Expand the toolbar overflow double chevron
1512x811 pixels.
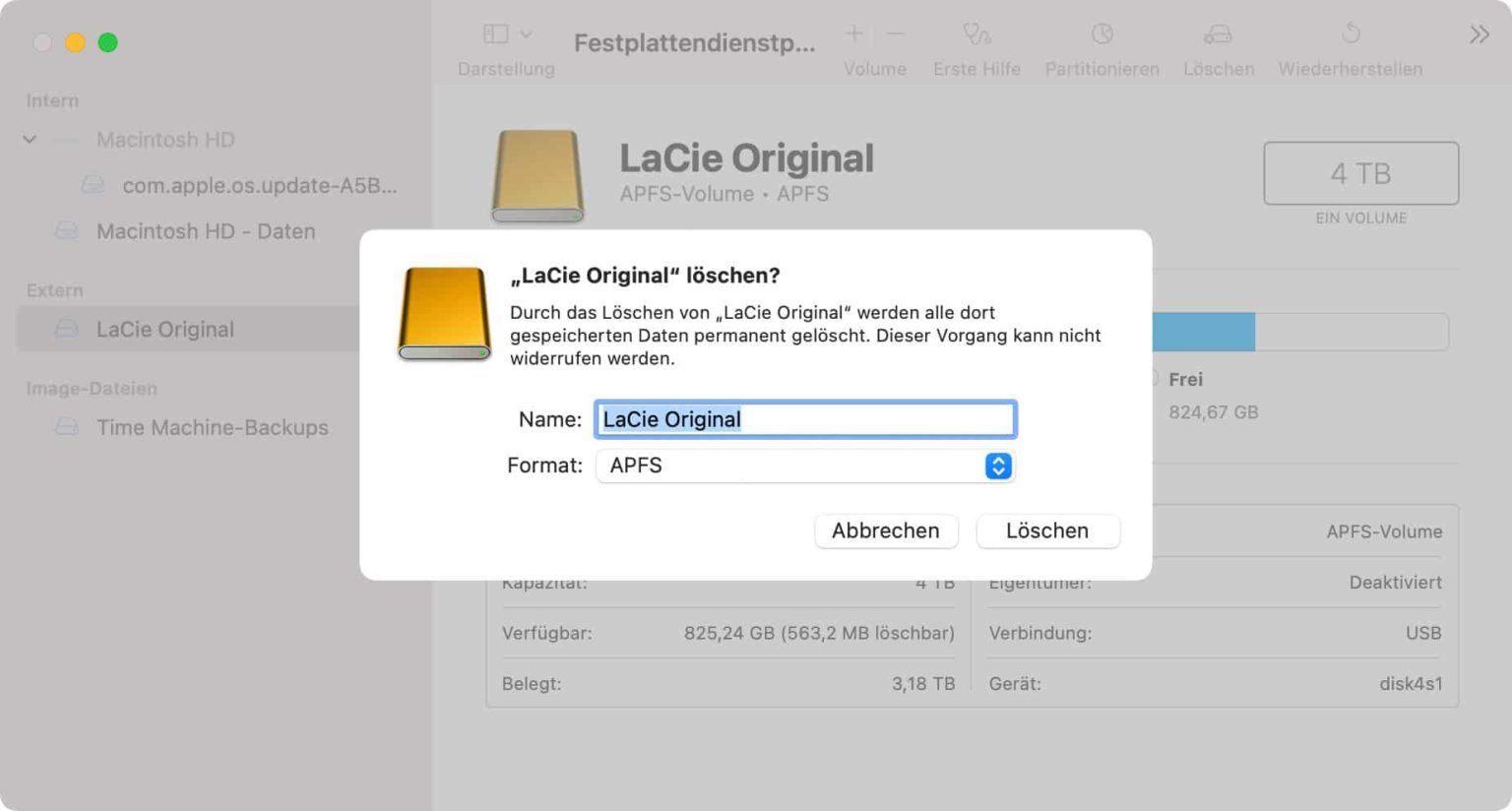pos(1480,35)
